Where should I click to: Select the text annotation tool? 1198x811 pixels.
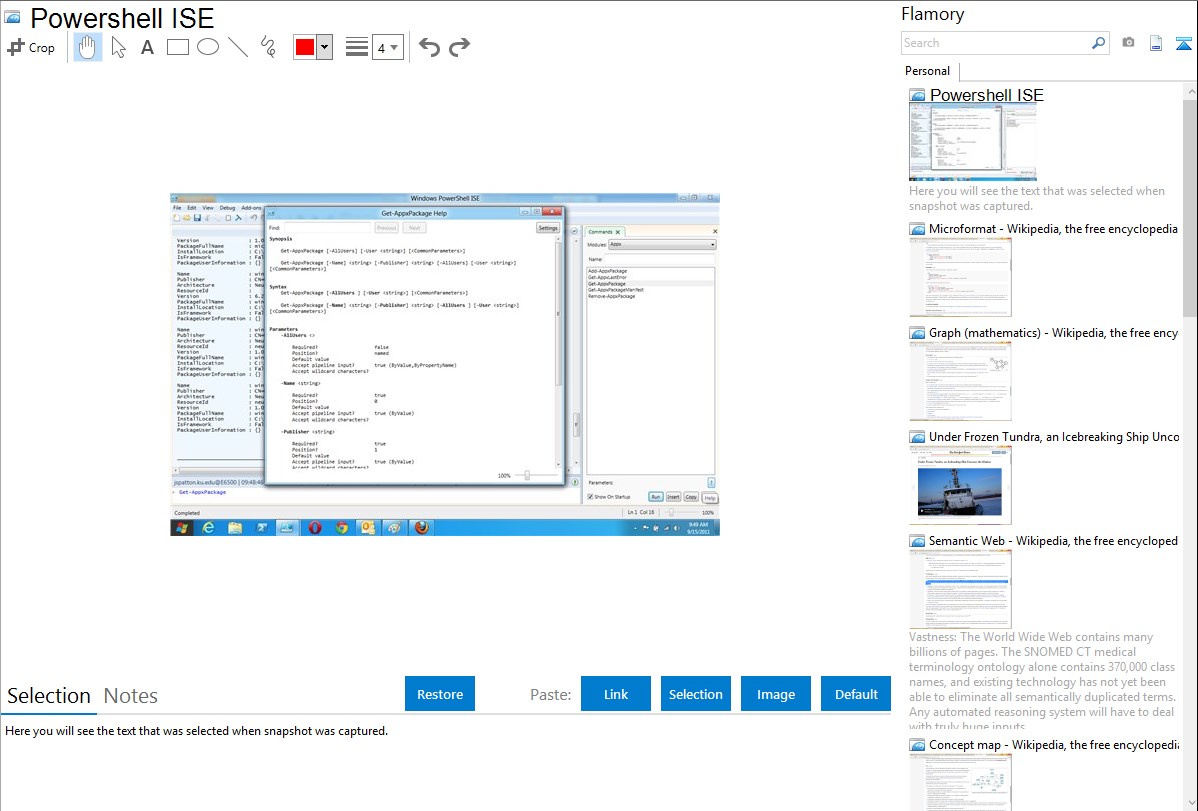pos(147,47)
